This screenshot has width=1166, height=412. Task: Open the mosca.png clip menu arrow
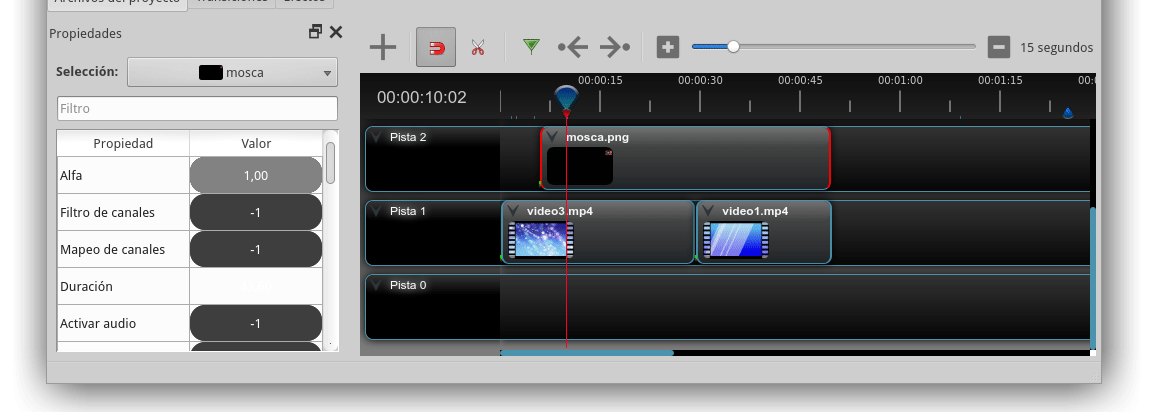click(552, 137)
